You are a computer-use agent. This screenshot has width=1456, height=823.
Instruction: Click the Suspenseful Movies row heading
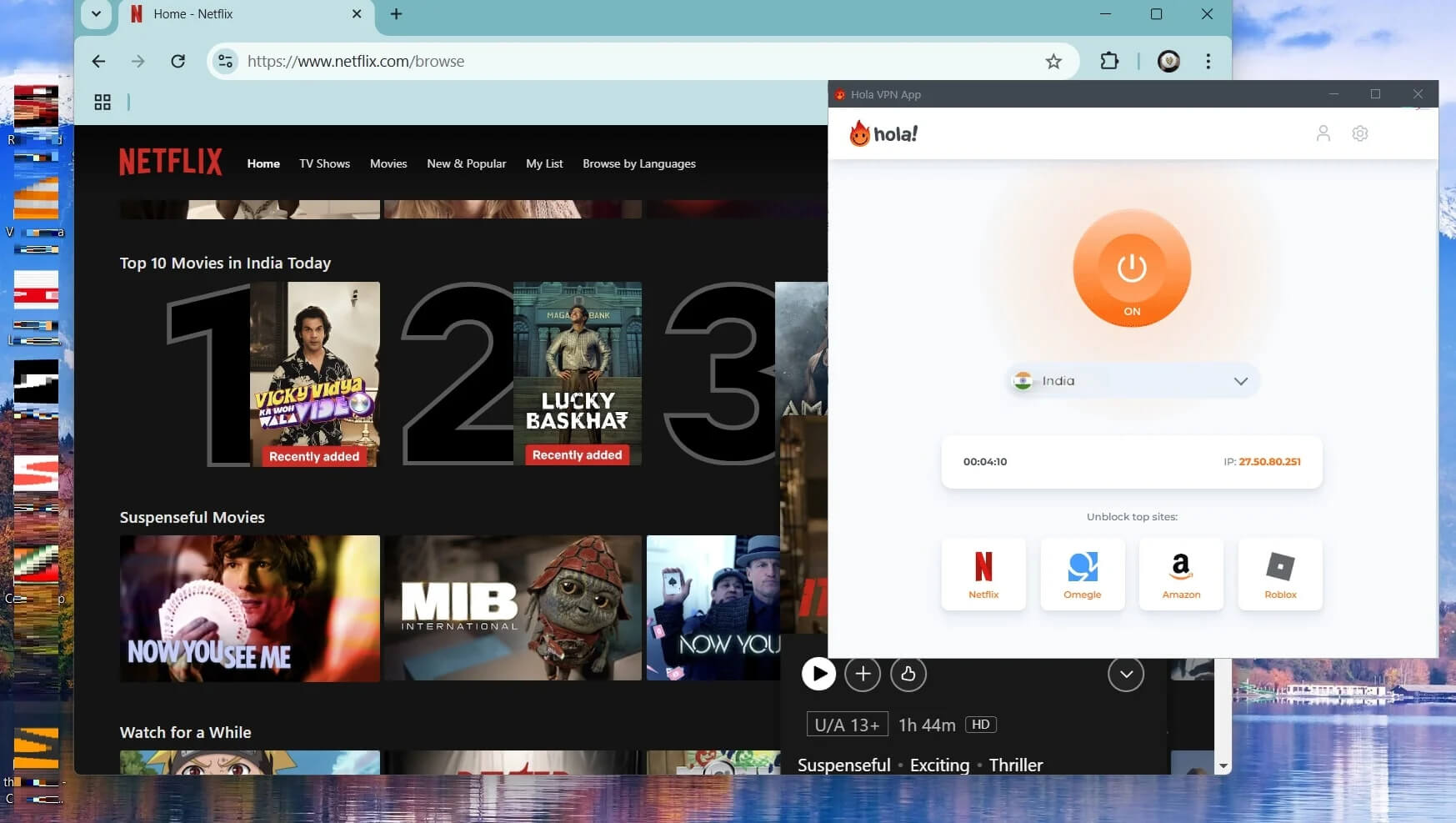click(x=193, y=517)
